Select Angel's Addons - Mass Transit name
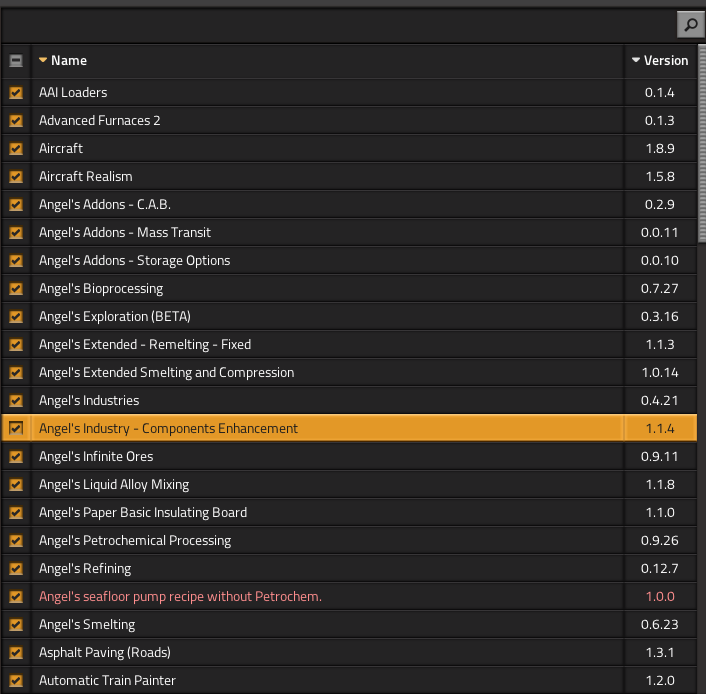Viewport: 706px width, 694px height. (x=125, y=232)
